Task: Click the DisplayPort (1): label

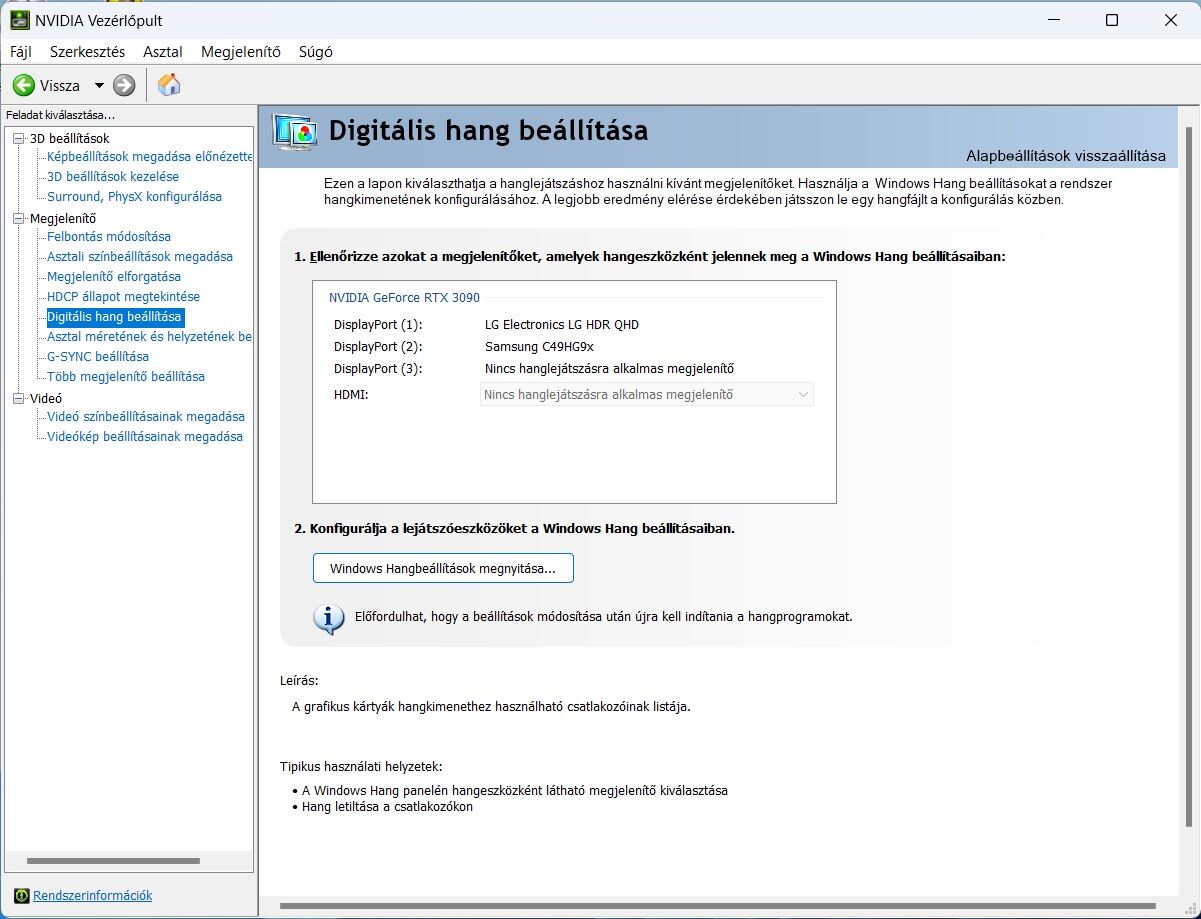Action: coord(378,325)
